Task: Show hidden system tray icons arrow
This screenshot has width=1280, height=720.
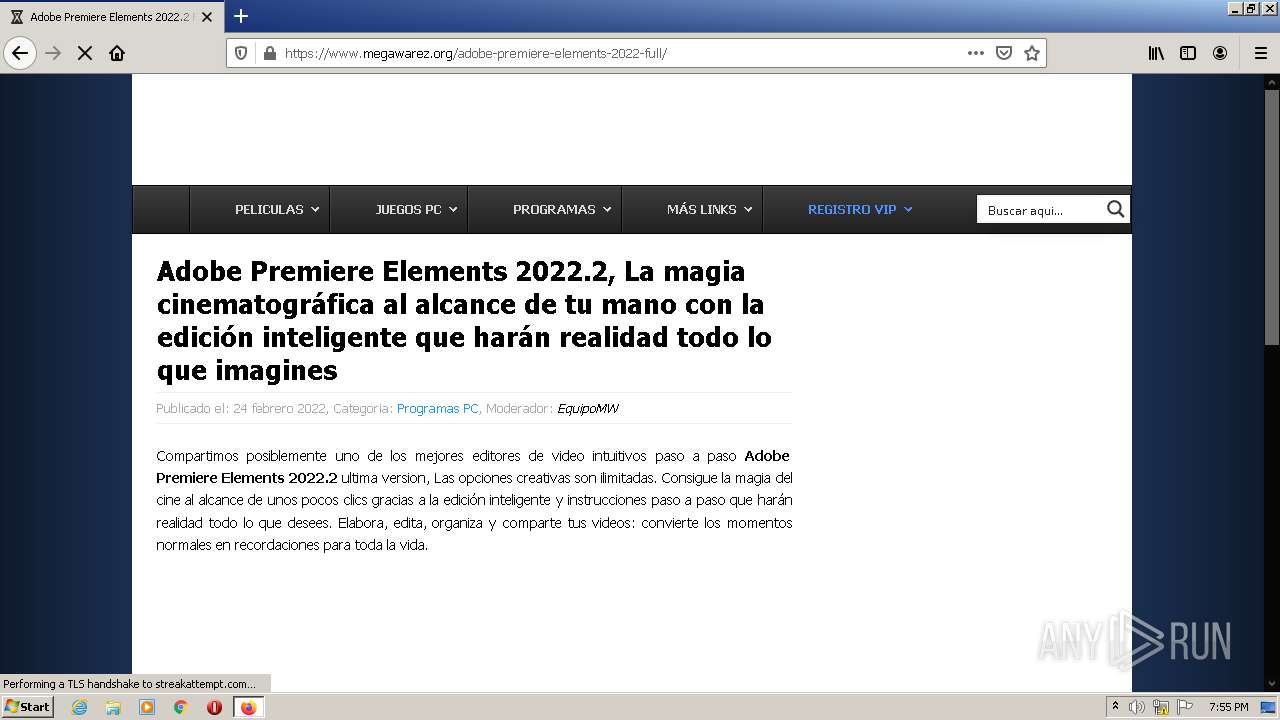Action: 1116,706
